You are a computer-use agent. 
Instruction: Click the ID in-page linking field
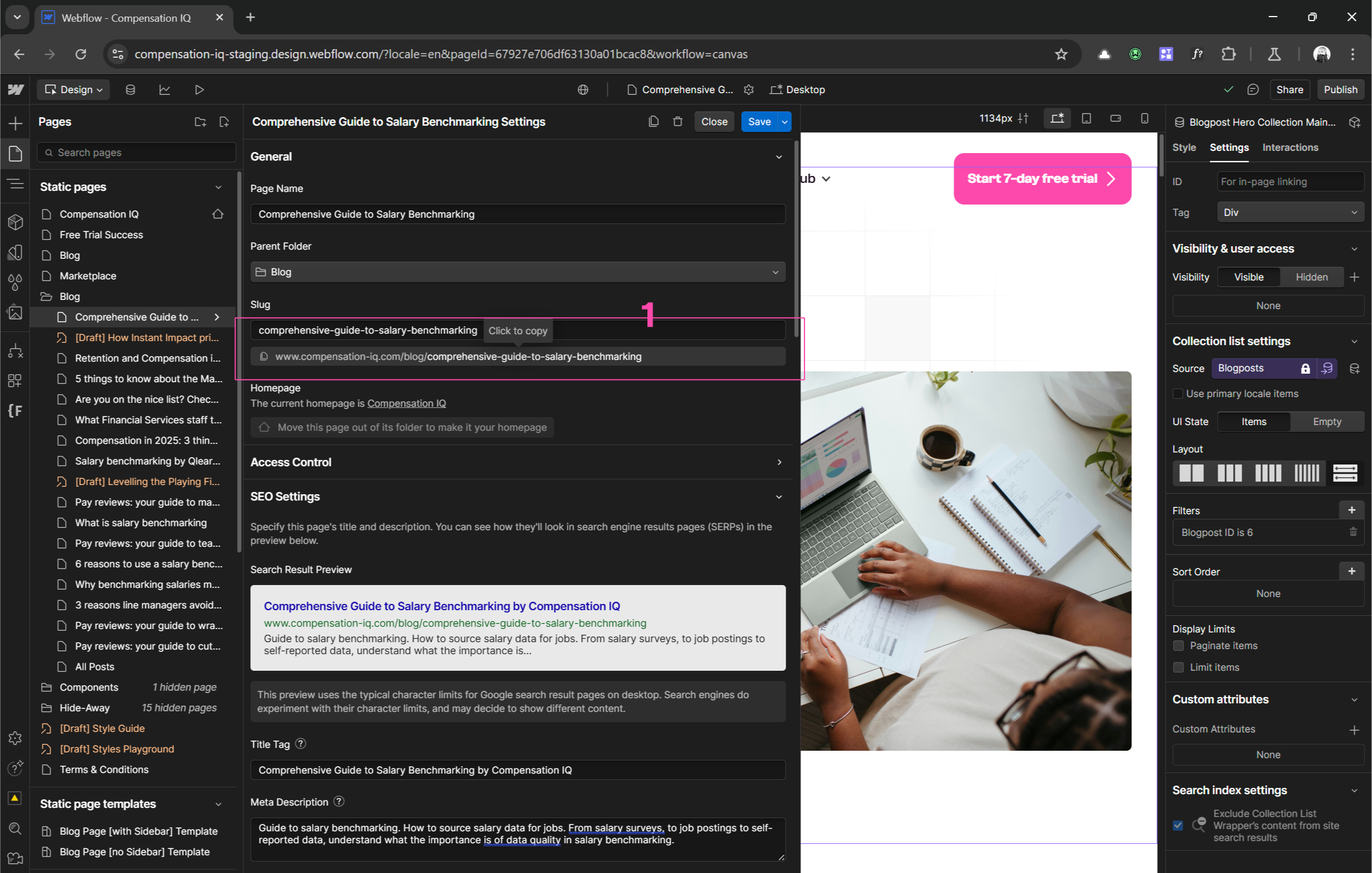1290,182
